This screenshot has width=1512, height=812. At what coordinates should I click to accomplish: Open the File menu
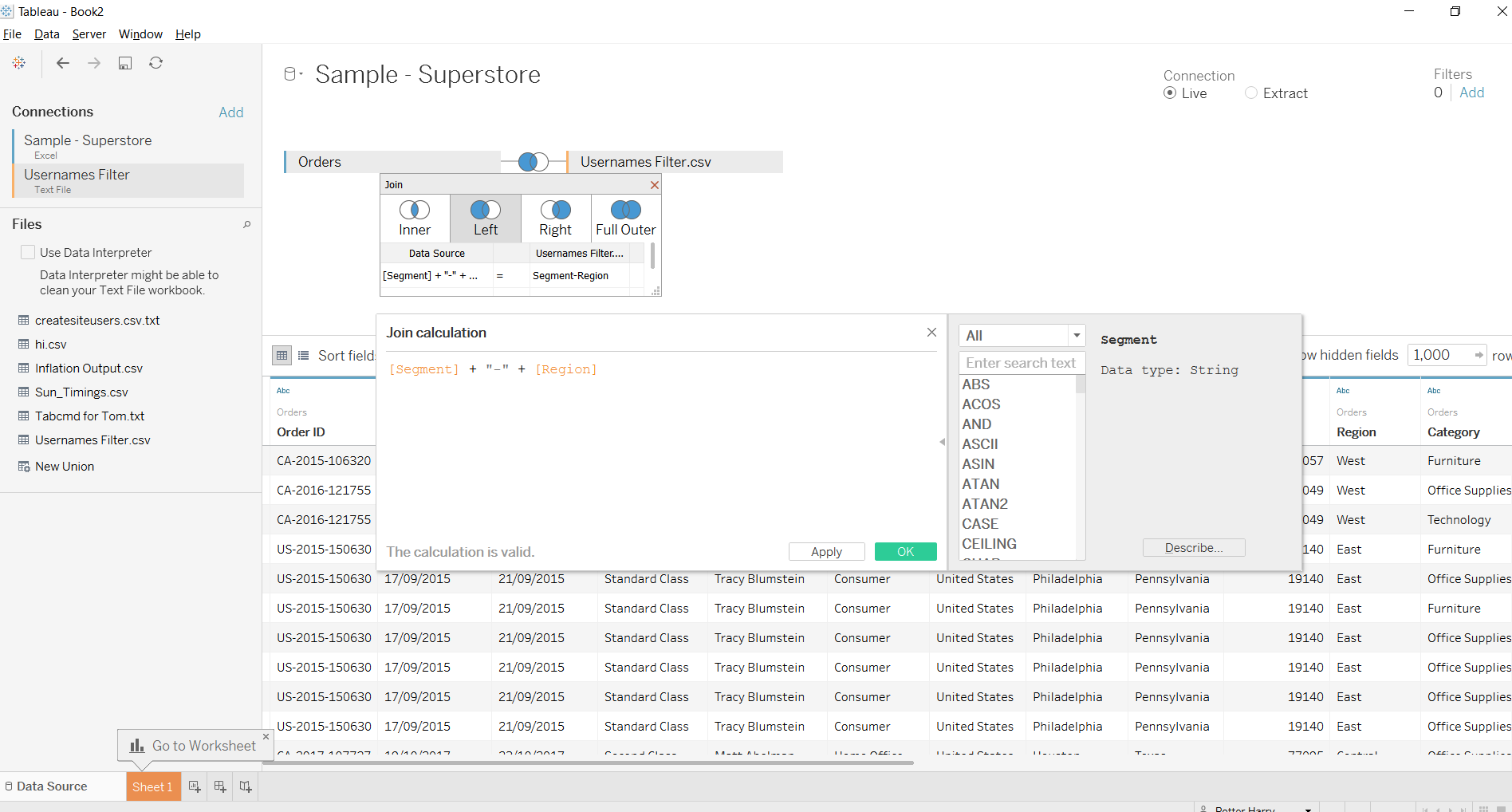12,34
